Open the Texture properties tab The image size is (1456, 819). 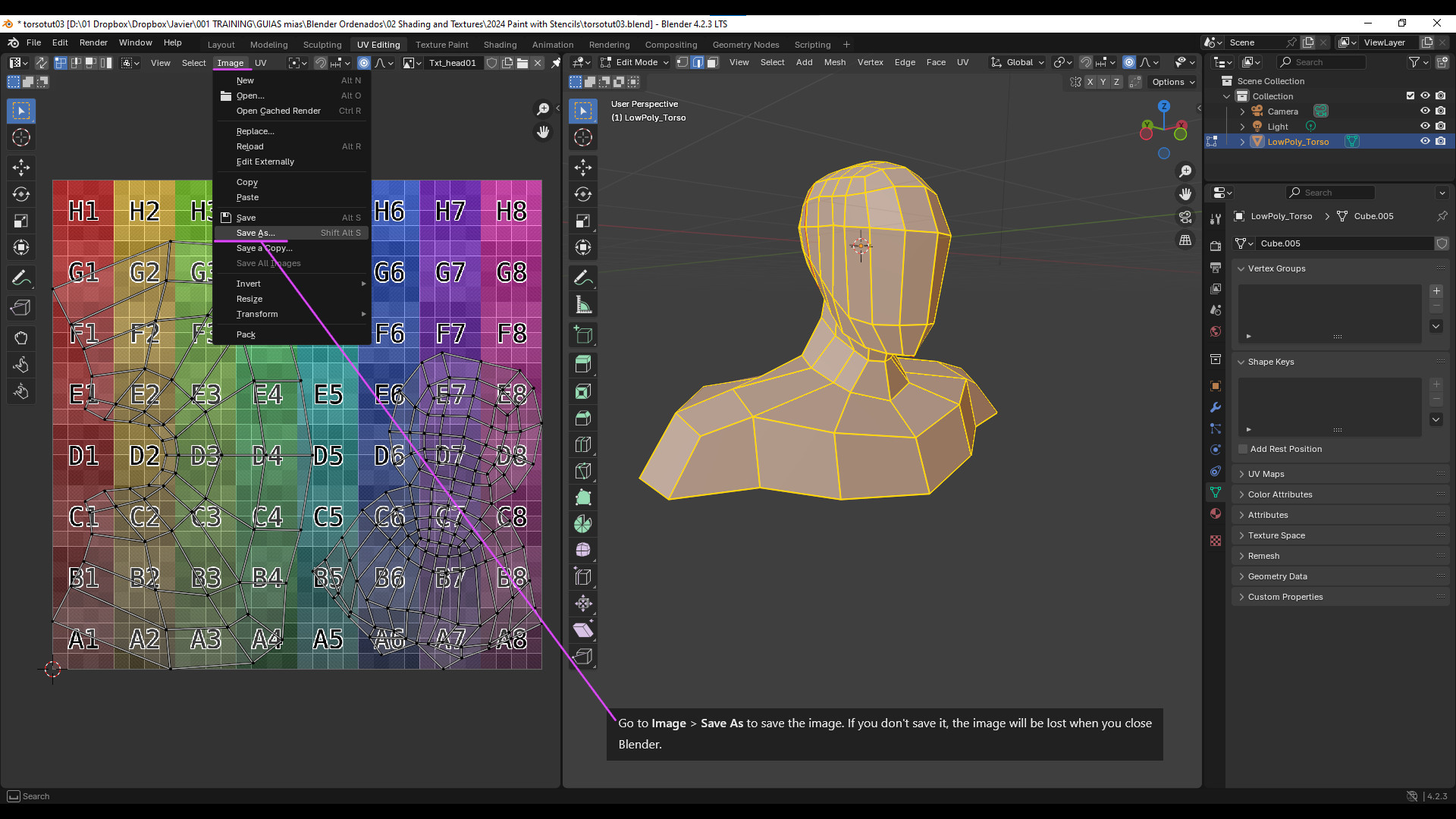[1216, 541]
